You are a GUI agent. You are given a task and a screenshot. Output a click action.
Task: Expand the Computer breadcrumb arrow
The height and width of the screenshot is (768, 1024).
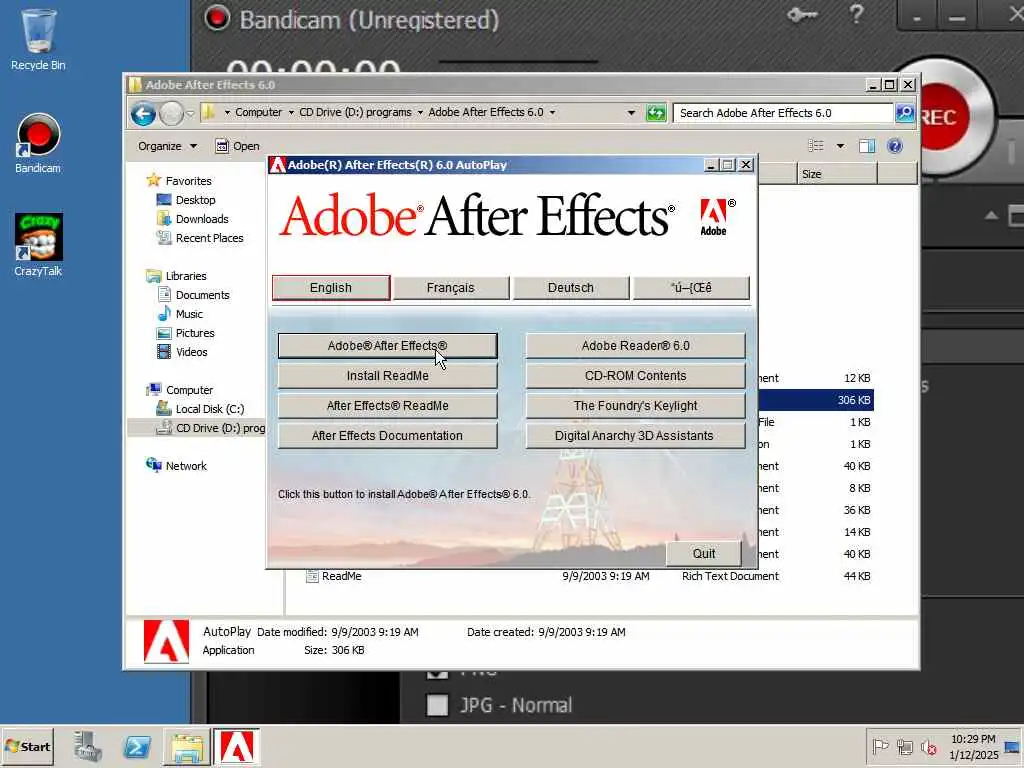[x=291, y=112]
